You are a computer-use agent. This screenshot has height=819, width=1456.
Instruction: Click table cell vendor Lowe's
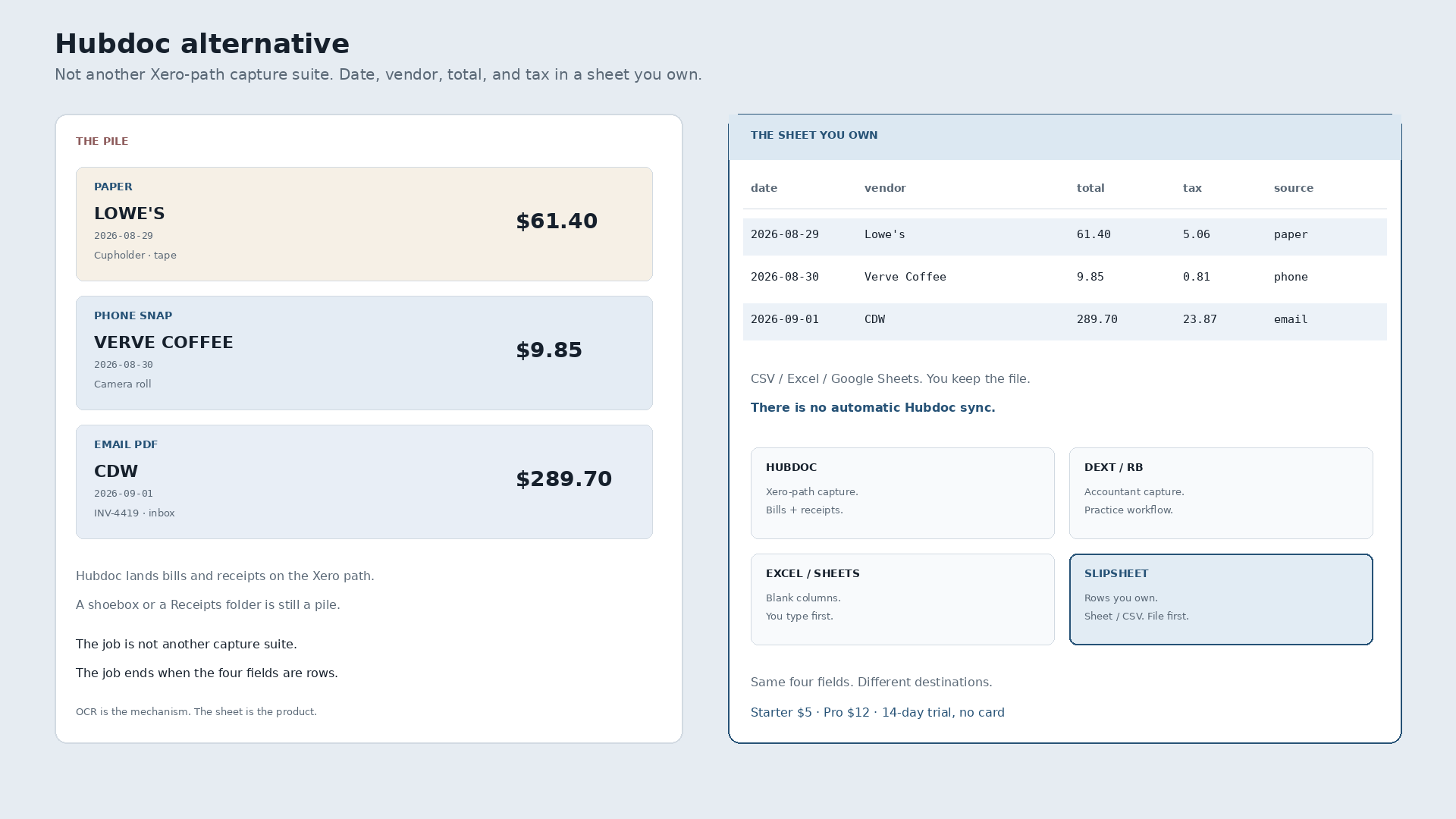click(x=885, y=234)
